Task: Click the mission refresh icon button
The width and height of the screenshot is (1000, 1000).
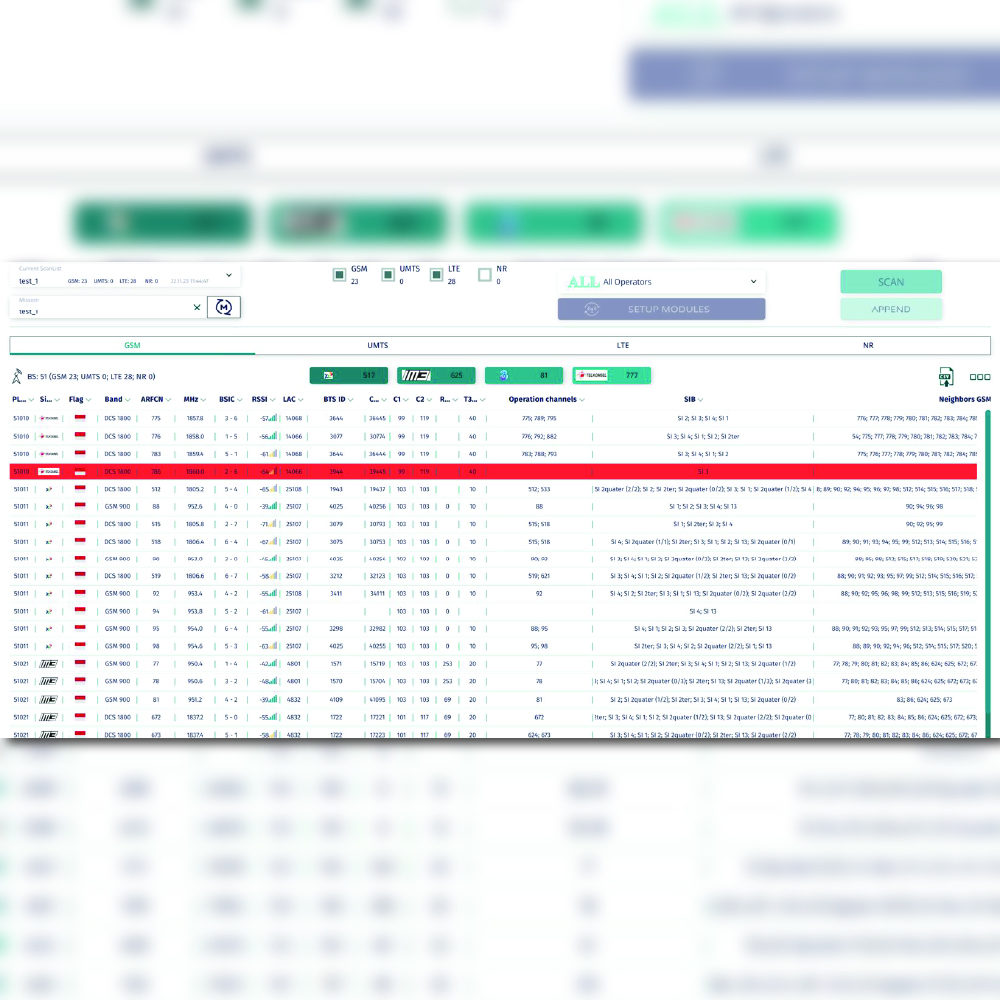Action: [224, 308]
